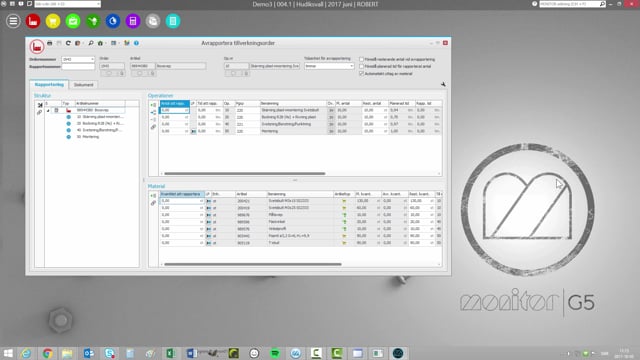Click the Material horizontal scrollbar

[x=253, y=264]
